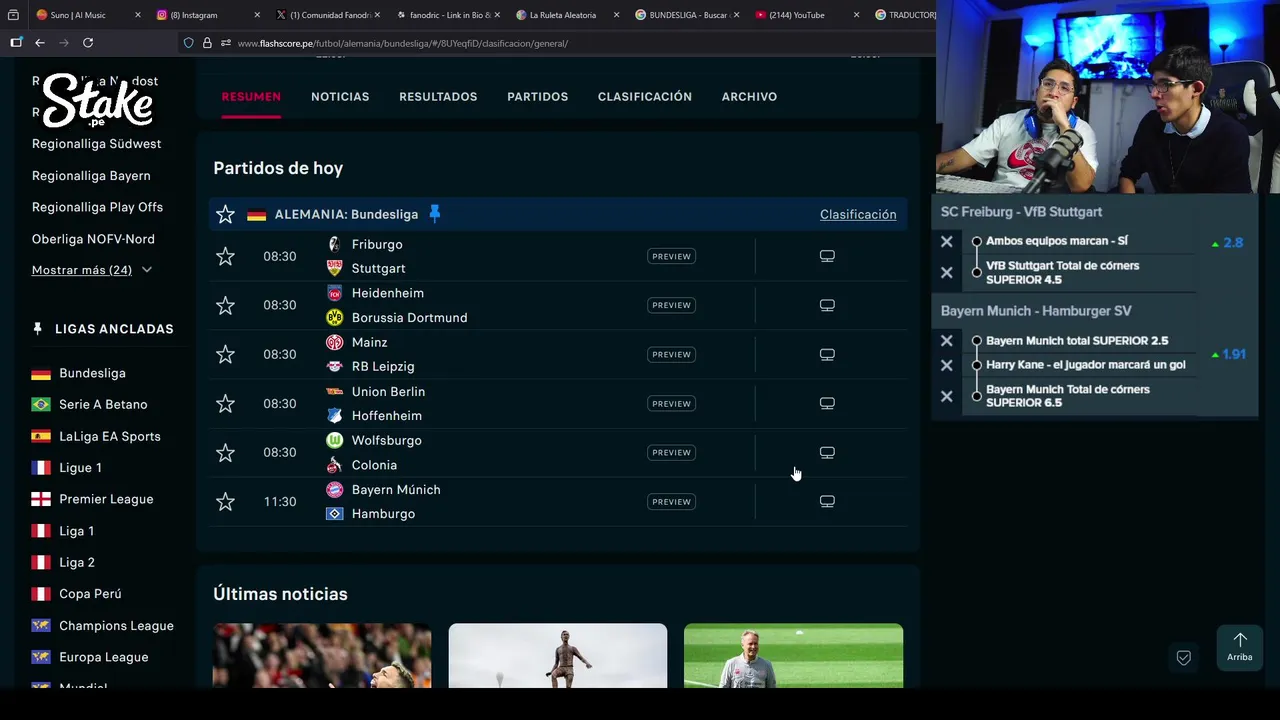Go to top with the Arriba button
Screen dimensions: 1280x720
point(1240,648)
